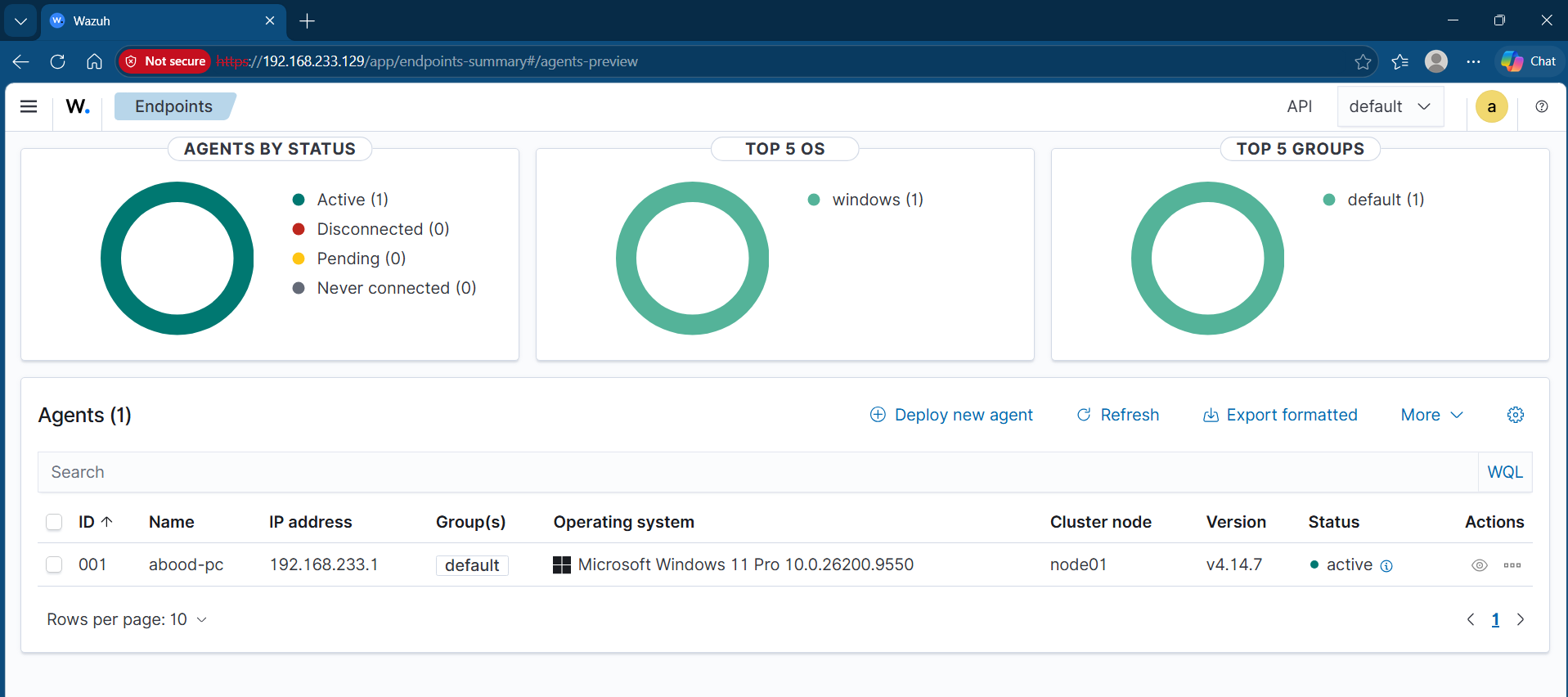Expand the API default dropdown
Viewport: 1568px width, 697px height.
[1391, 106]
